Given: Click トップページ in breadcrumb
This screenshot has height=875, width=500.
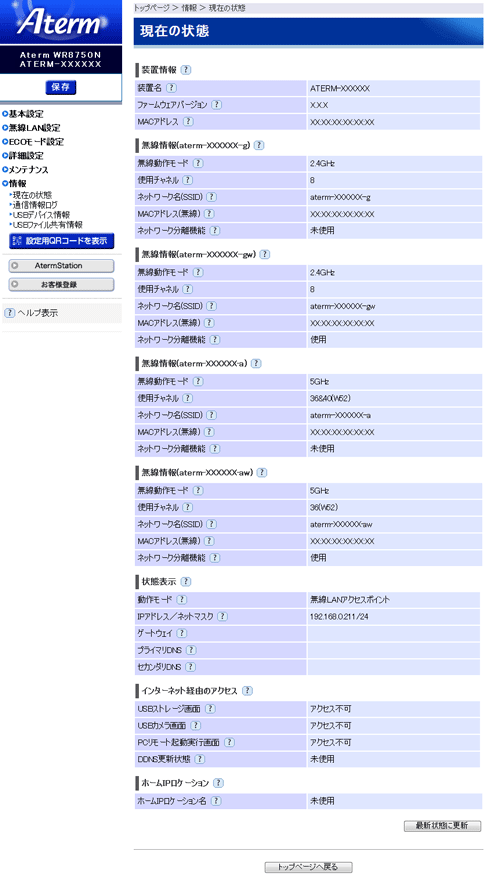Looking at the screenshot, I should 152,8.
